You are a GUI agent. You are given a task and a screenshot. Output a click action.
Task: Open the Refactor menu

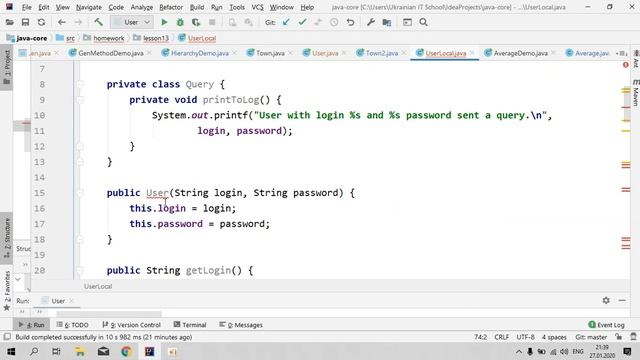point(171,7)
